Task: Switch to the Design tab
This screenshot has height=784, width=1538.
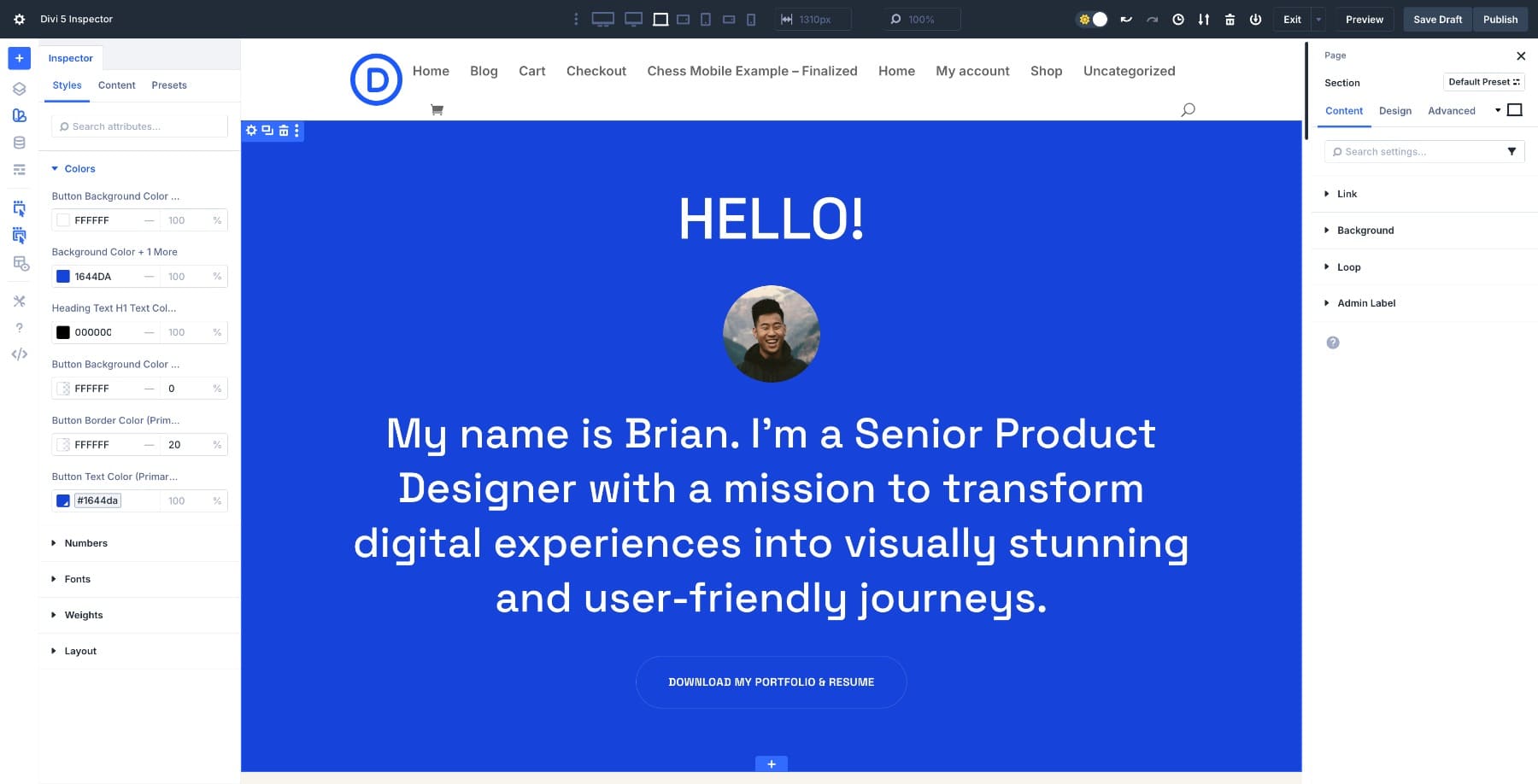Action: point(1394,111)
